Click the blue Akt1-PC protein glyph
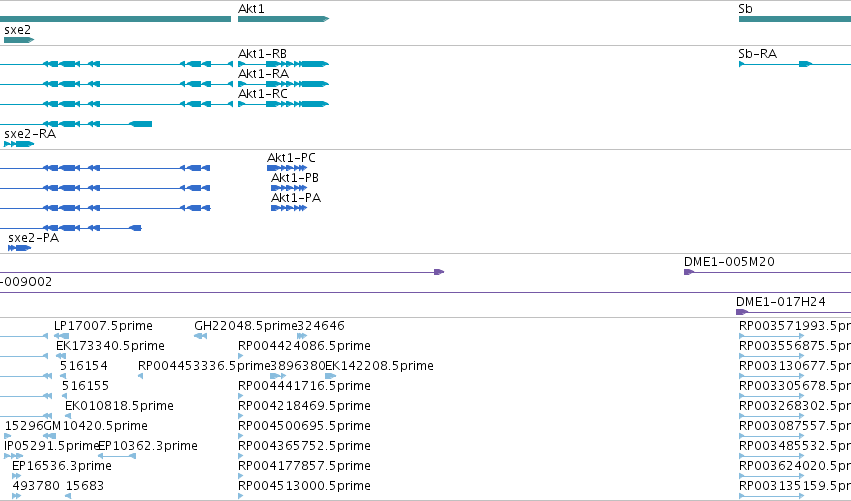 coord(287,168)
